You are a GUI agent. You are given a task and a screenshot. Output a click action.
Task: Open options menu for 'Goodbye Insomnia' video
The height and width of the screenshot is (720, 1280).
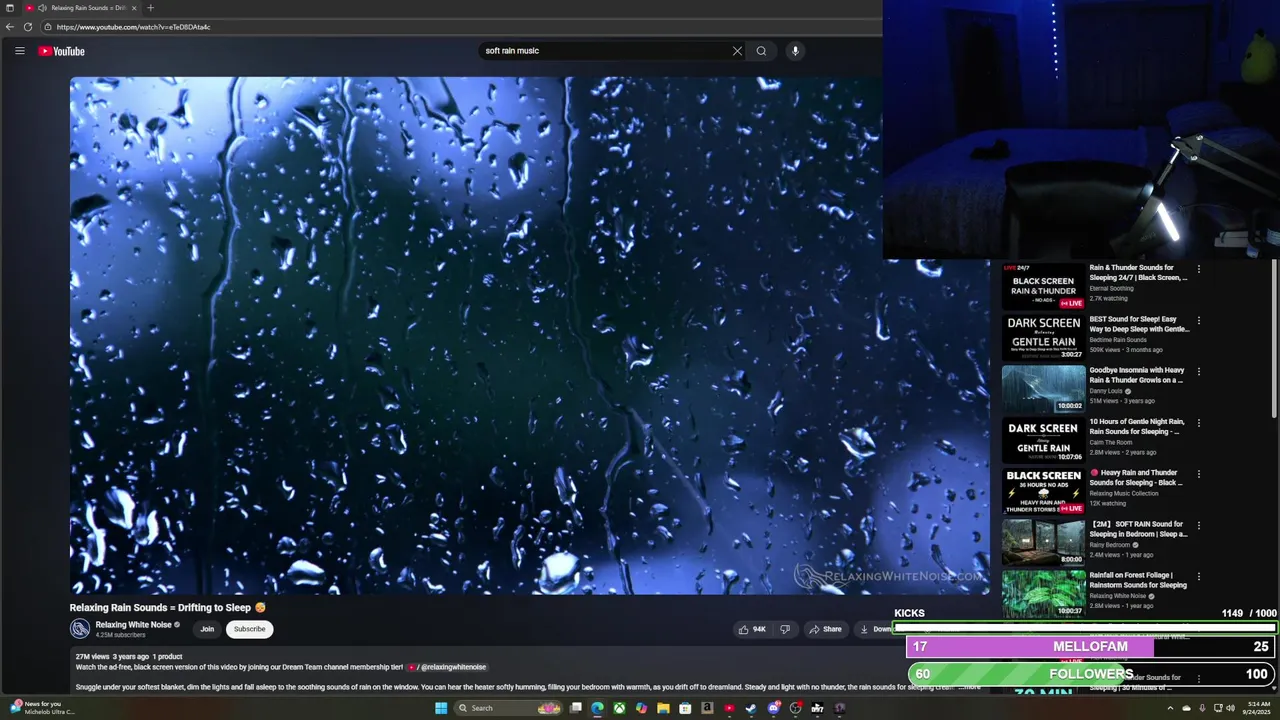tap(1198, 372)
